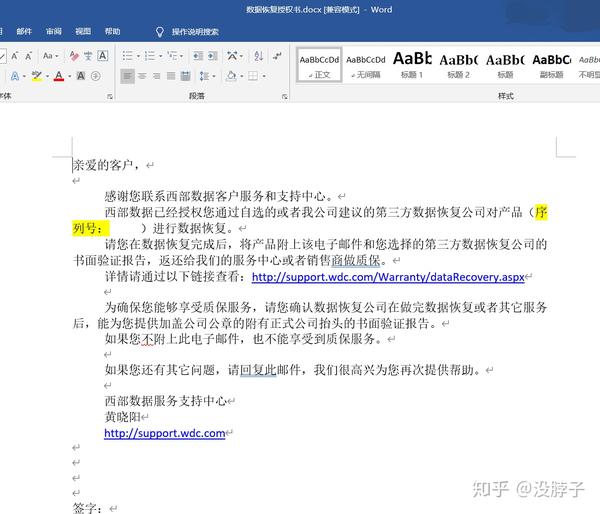Open the 段落 dialog launcher
Image resolution: width=600 pixels, height=514 pixels.
tap(284, 96)
